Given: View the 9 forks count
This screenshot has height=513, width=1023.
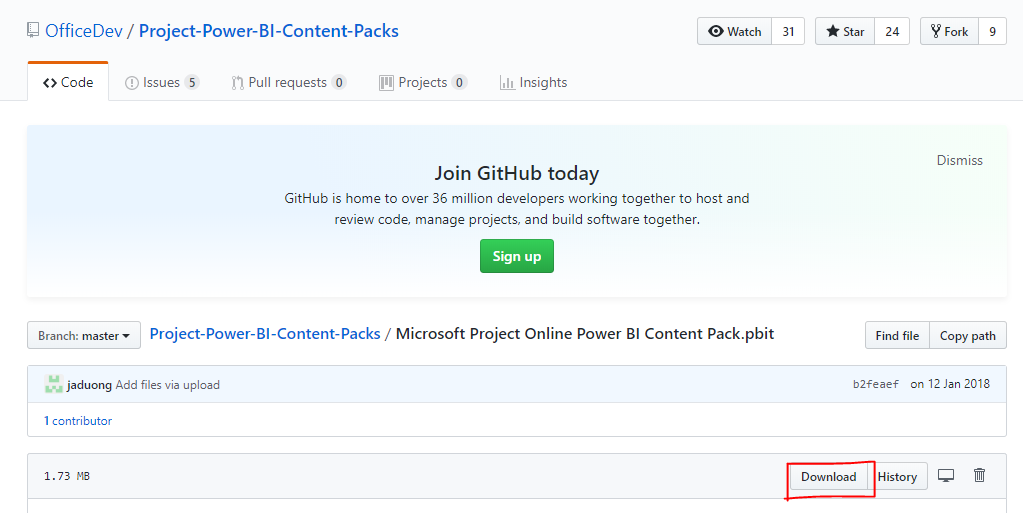Looking at the screenshot, I should click(992, 31).
